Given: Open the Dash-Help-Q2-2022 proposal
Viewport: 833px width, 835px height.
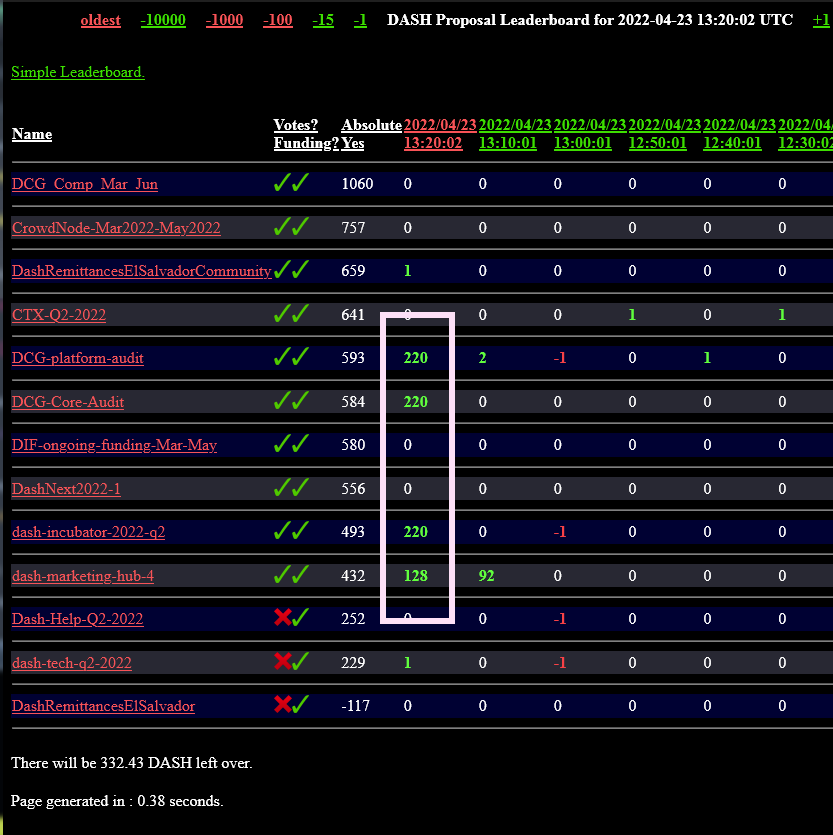Looking at the screenshot, I should pos(78,619).
